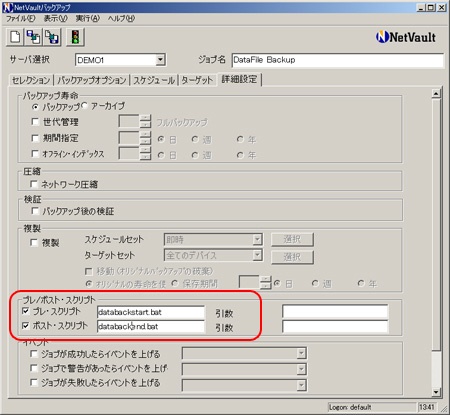The height and width of the screenshot is (415, 450).
Task: Select the アーカイブ radio button
Action: 84,106
